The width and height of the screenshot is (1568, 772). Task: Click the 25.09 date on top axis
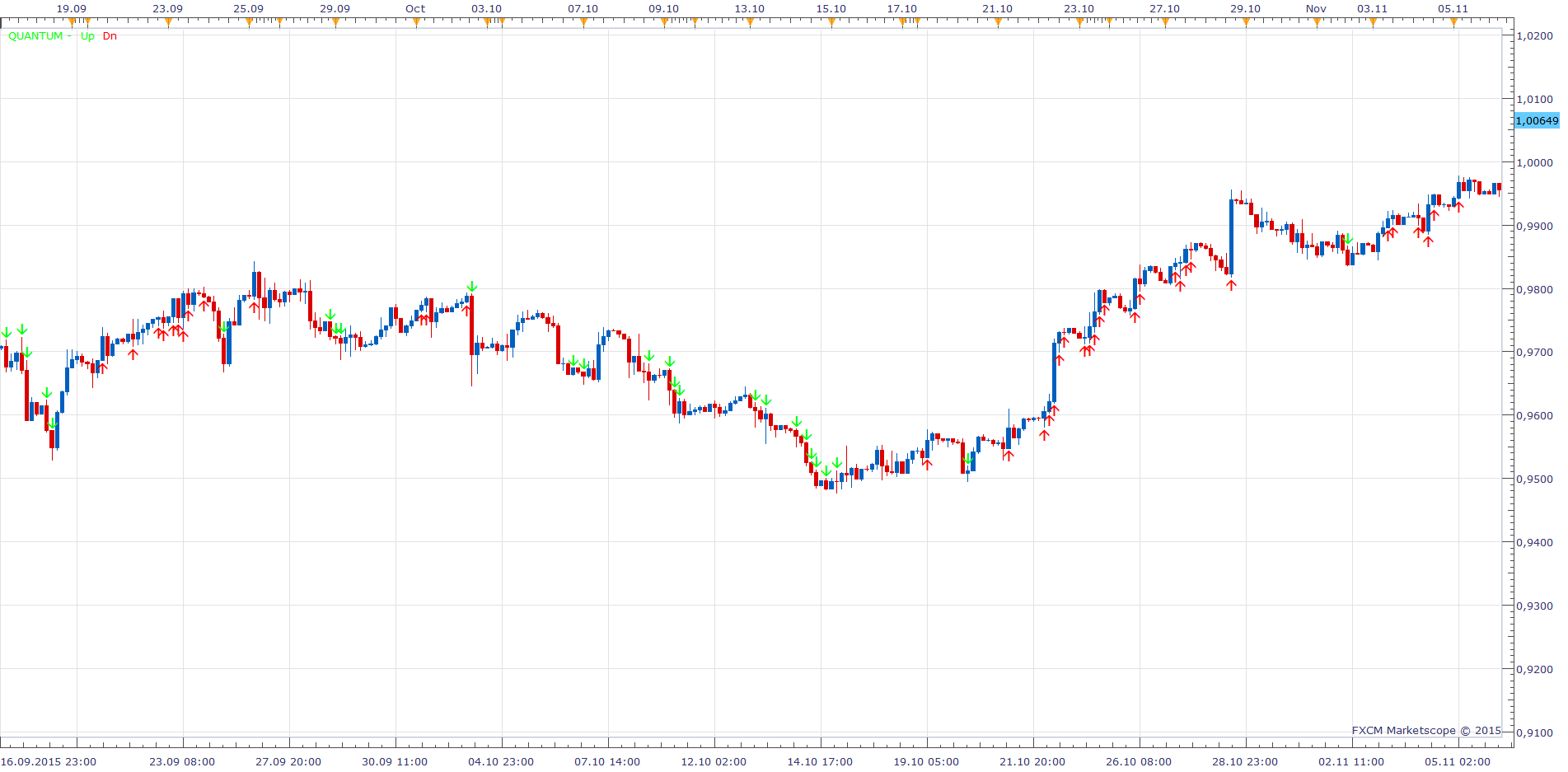coord(248,9)
